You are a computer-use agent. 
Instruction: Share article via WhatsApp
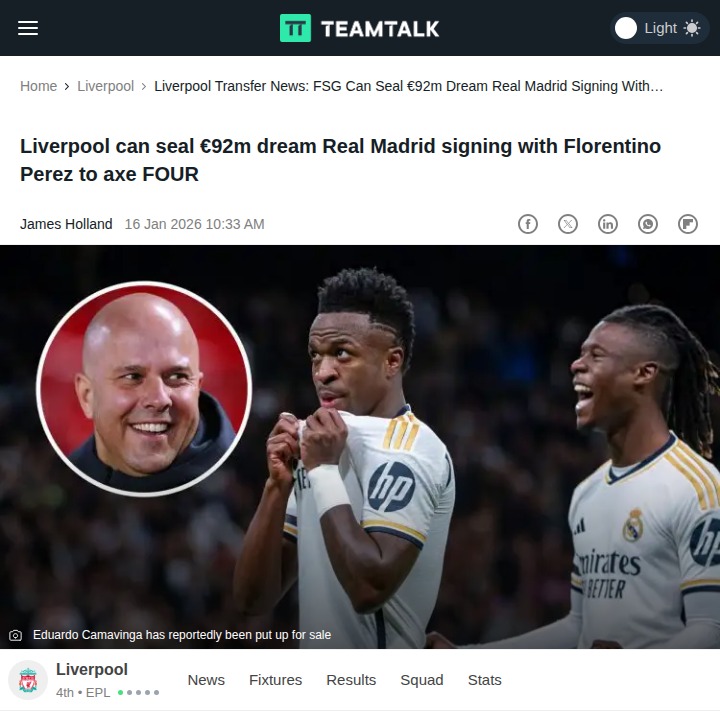coord(648,224)
